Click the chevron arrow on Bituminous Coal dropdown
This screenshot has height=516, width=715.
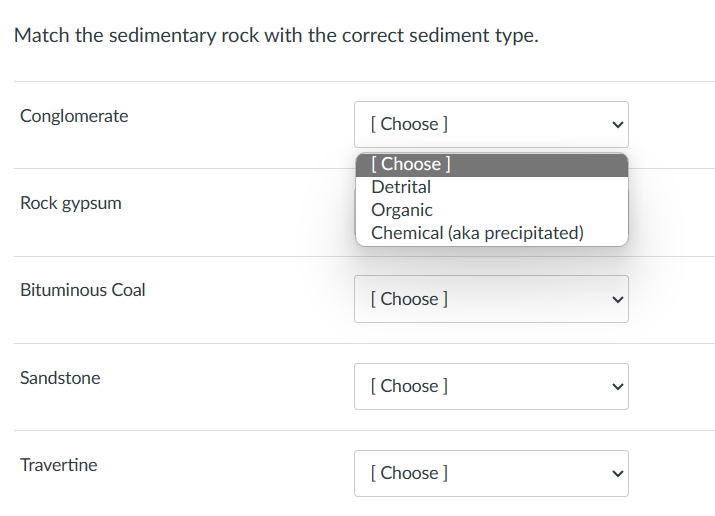pyautogui.click(x=617, y=300)
